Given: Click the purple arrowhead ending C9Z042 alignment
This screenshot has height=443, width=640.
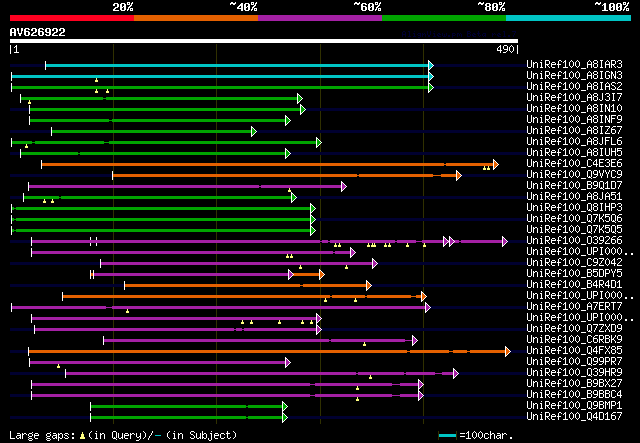Looking at the screenshot, I should pyautogui.click(x=375, y=264).
